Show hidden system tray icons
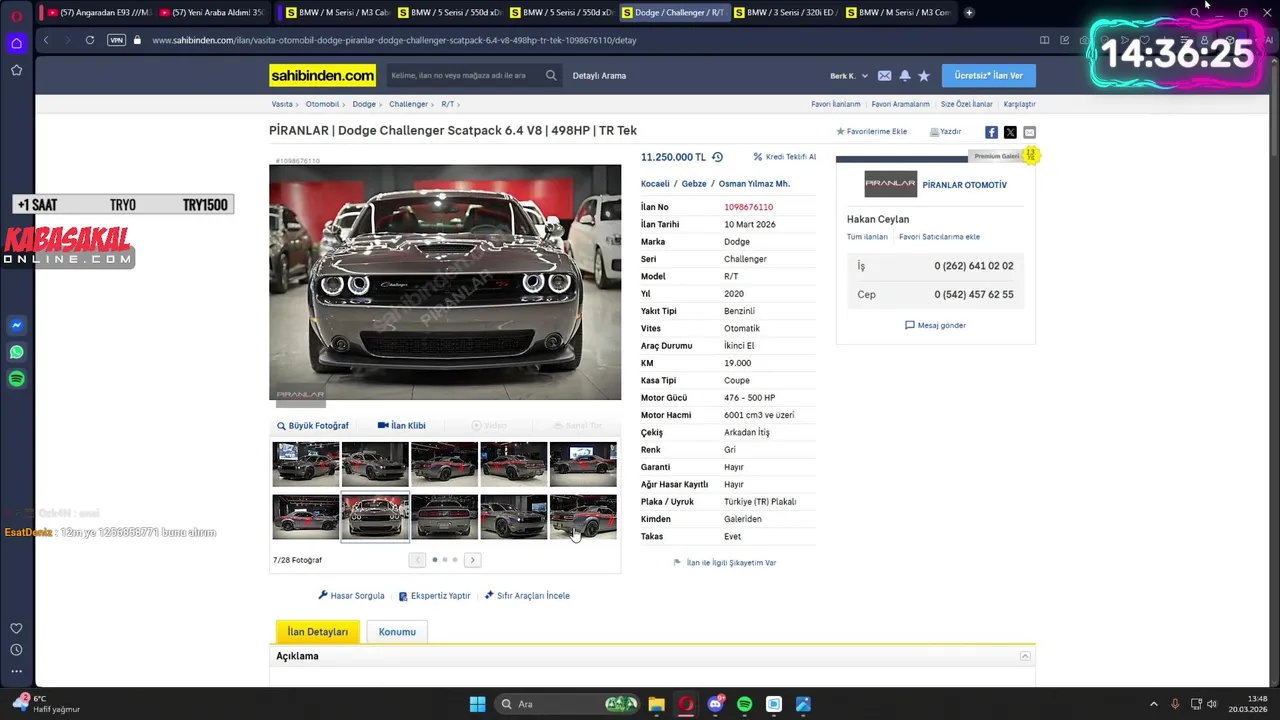Image resolution: width=1280 pixels, height=720 pixels. pyautogui.click(x=1153, y=704)
